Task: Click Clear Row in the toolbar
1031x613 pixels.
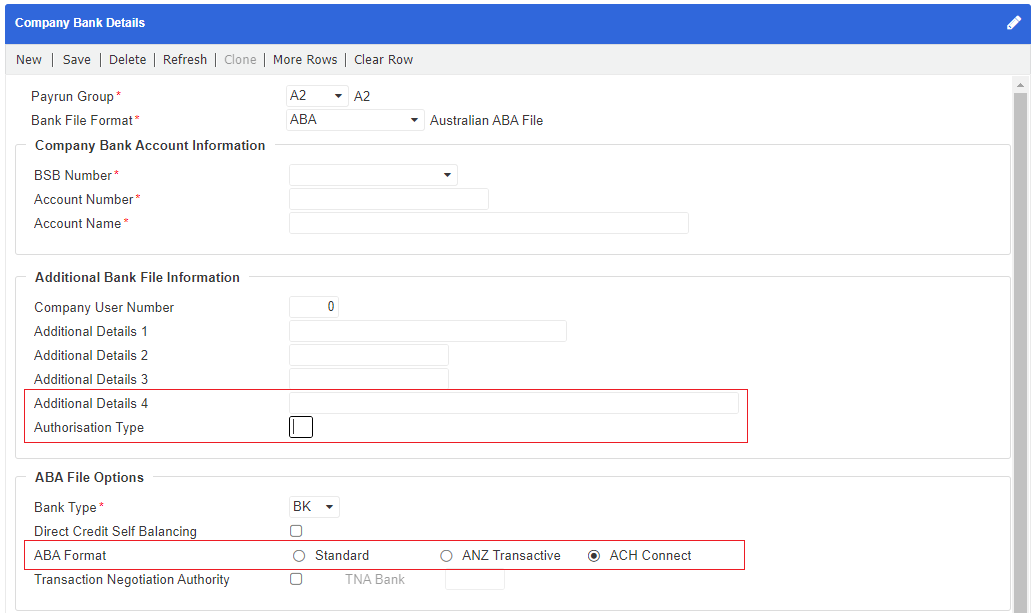Action: (x=383, y=59)
